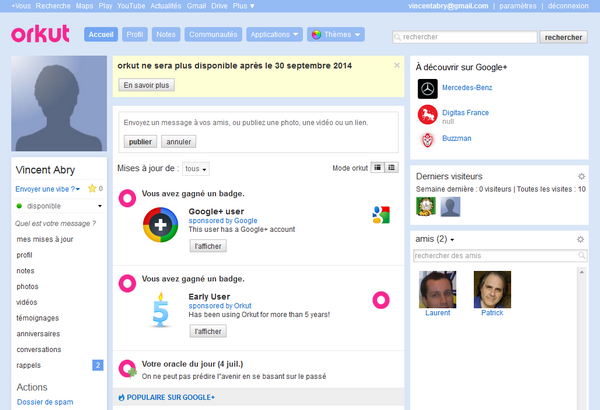Click the magnifier in friends search box
Image resolution: width=600 pixels, height=410 pixels.
581,255
